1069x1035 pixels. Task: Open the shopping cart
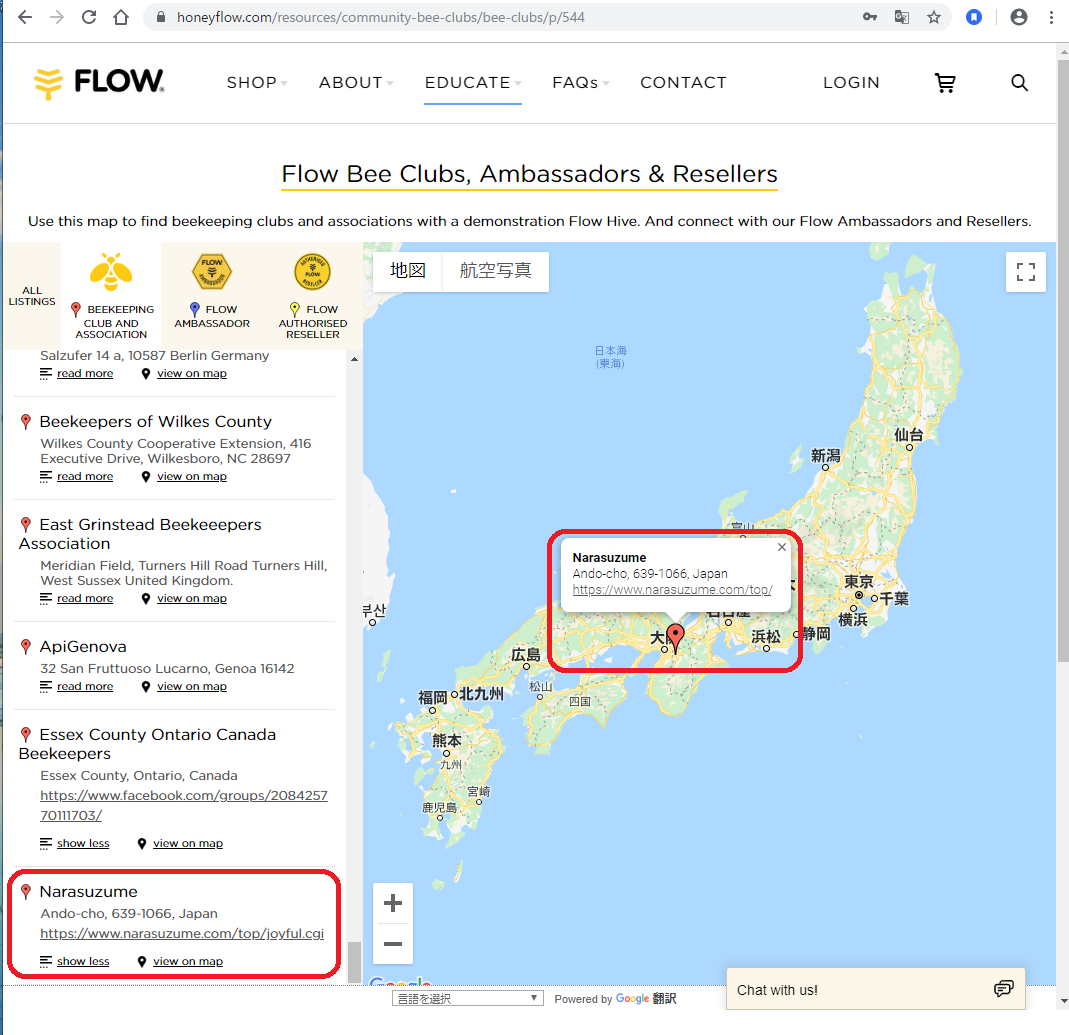tap(945, 83)
